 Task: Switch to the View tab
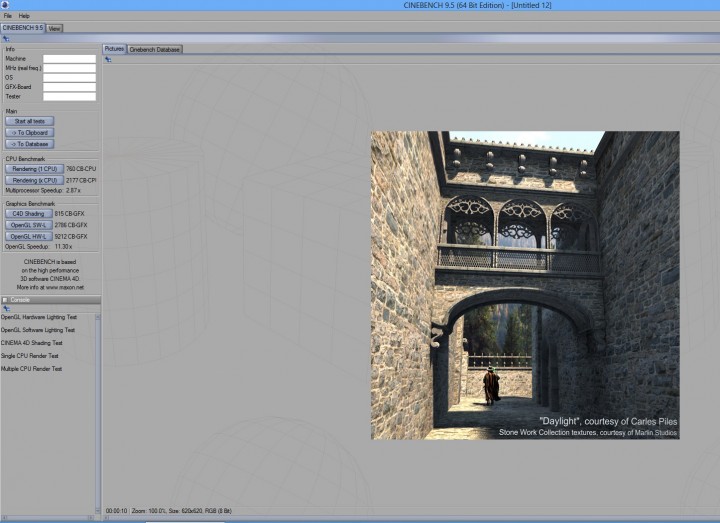tap(55, 28)
